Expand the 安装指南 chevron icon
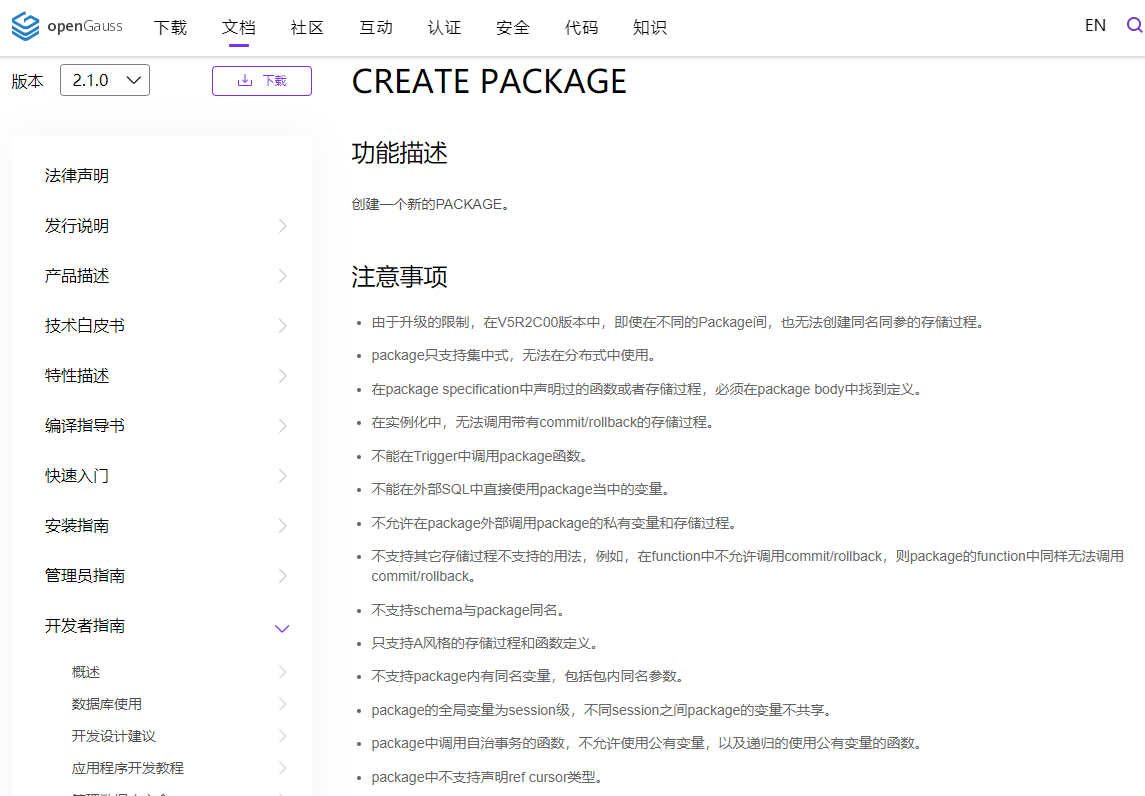This screenshot has width=1145, height=796. coord(283,526)
